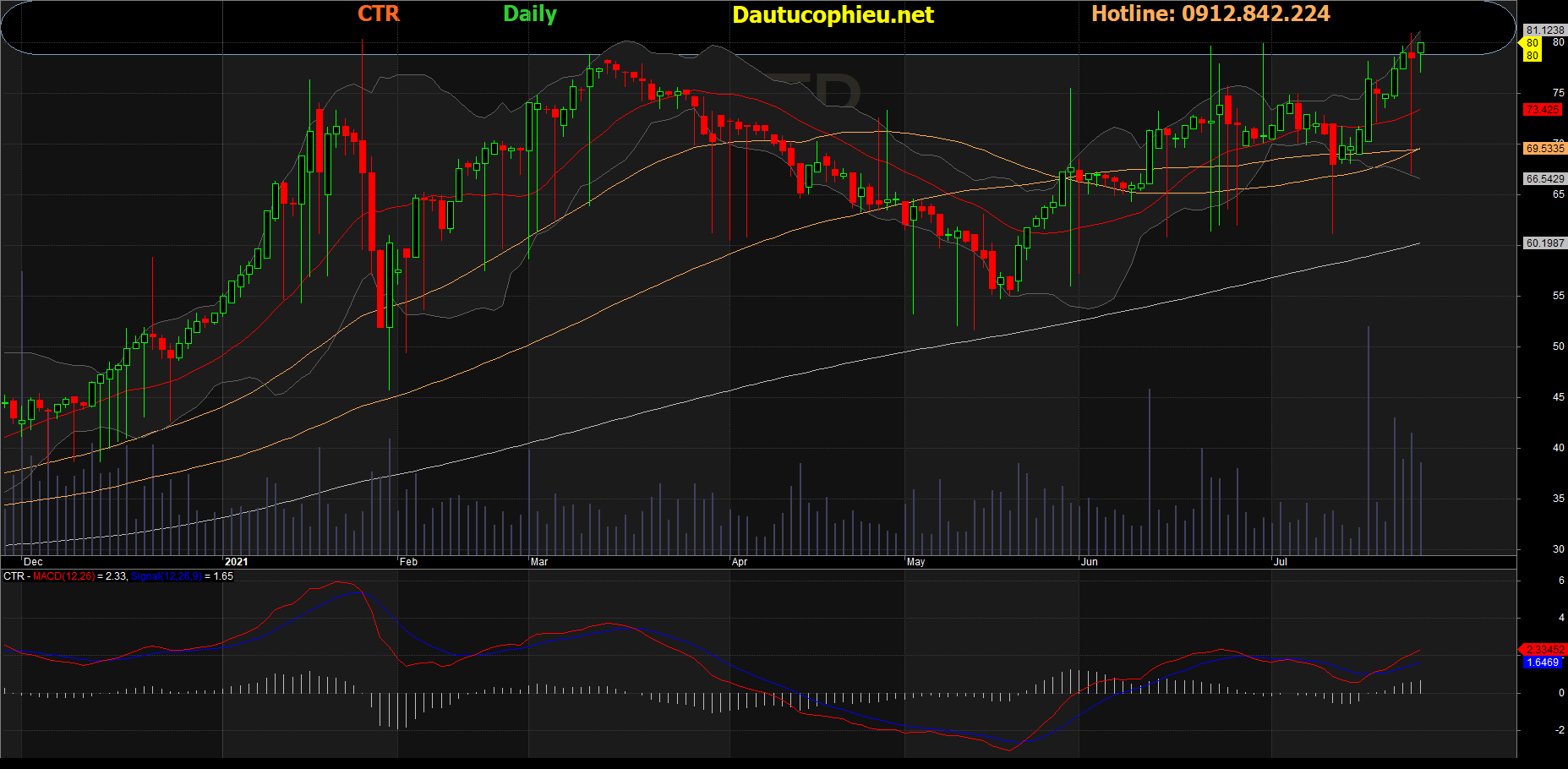Jump to the May date marker
The height and width of the screenshot is (769, 1568).
click(915, 562)
